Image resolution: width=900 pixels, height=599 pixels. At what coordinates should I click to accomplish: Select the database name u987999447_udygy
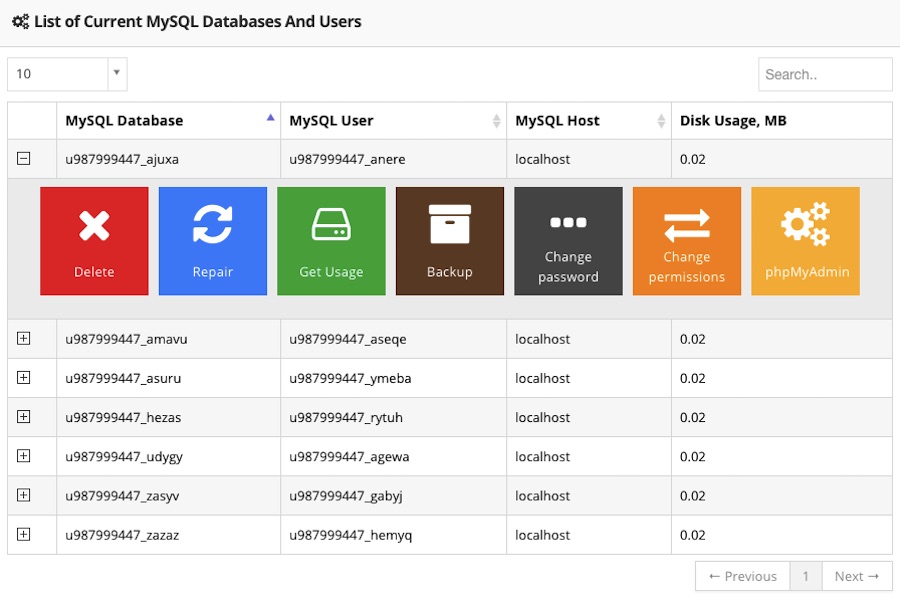click(124, 457)
